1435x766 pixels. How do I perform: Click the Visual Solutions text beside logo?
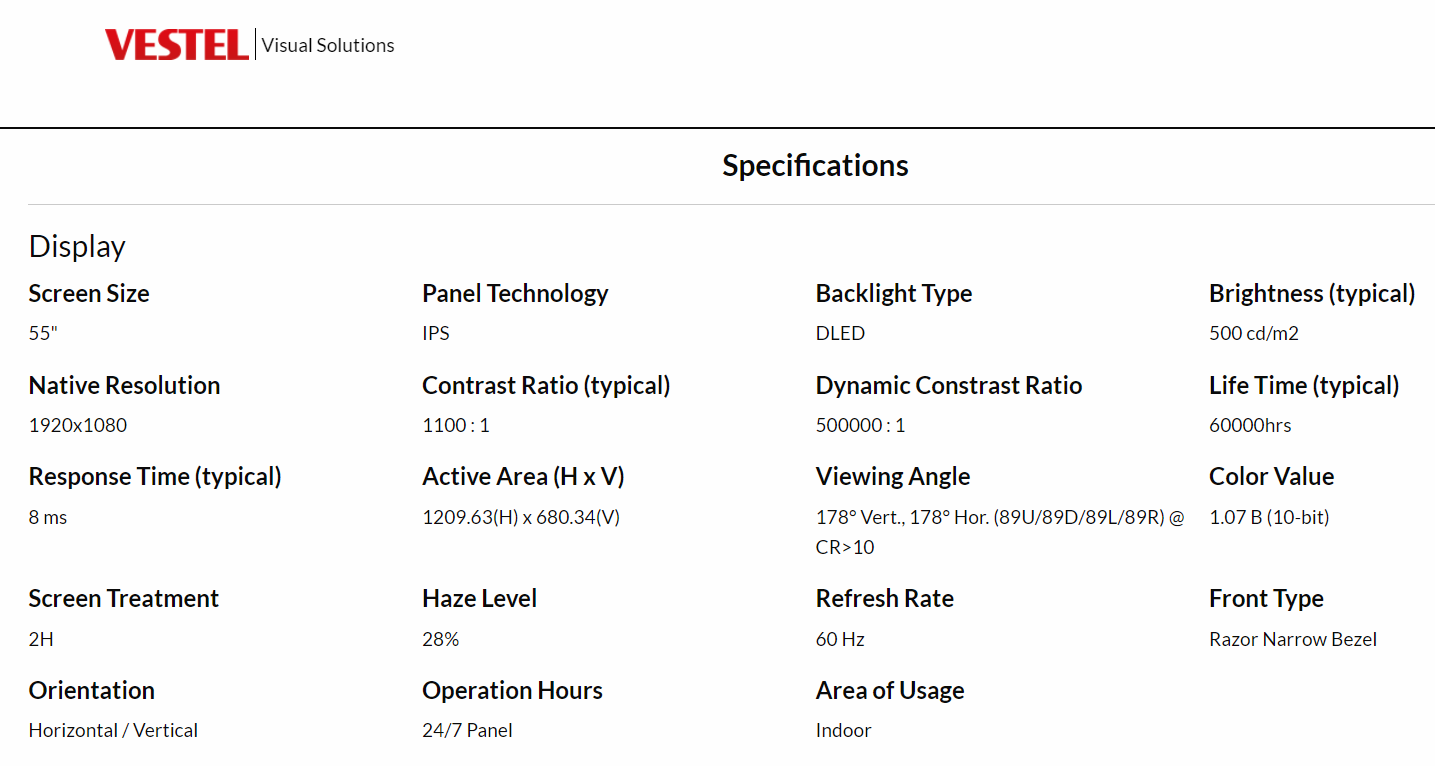[328, 45]
